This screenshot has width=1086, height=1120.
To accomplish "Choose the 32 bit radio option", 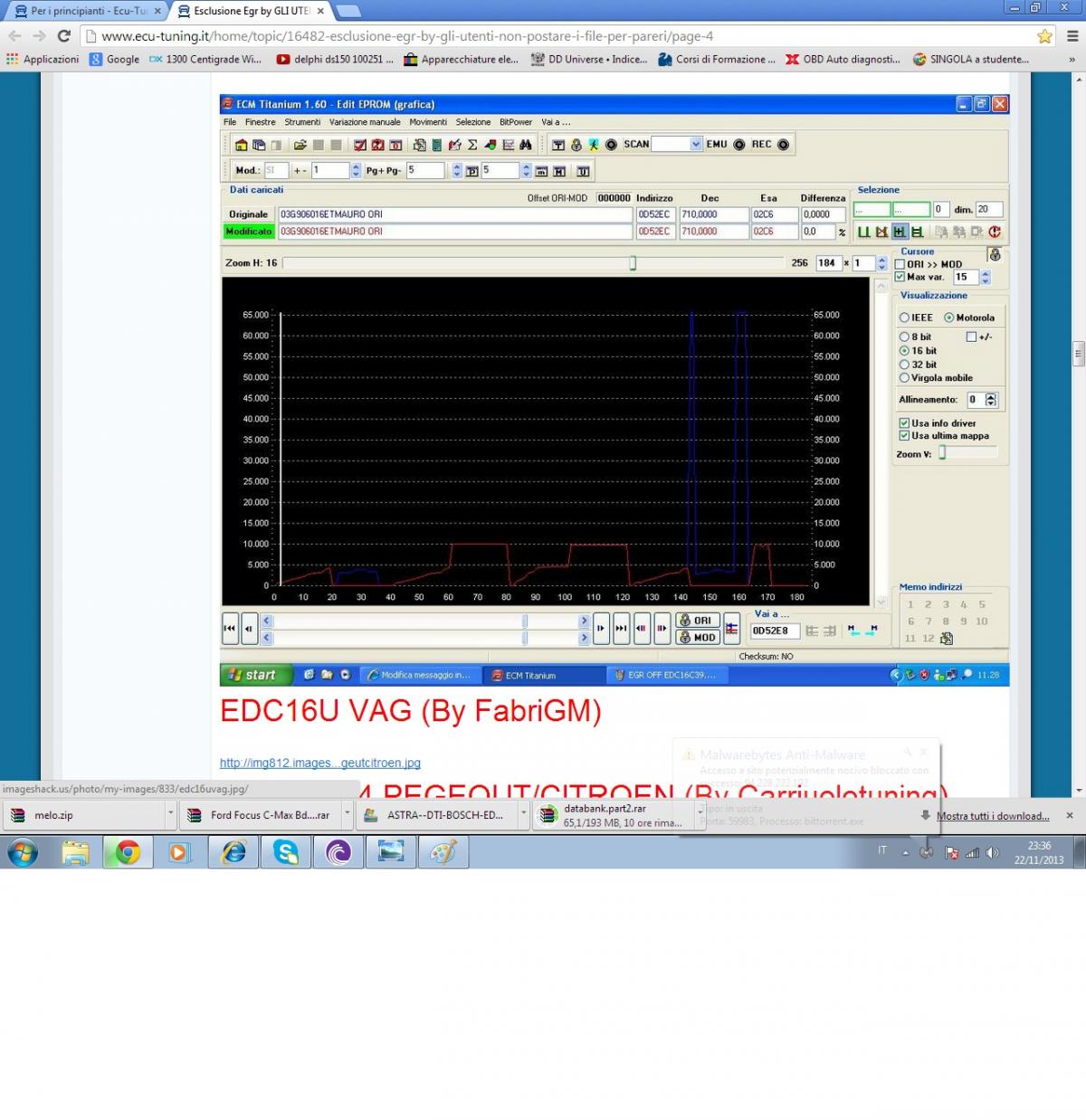I will click(904, 365).
